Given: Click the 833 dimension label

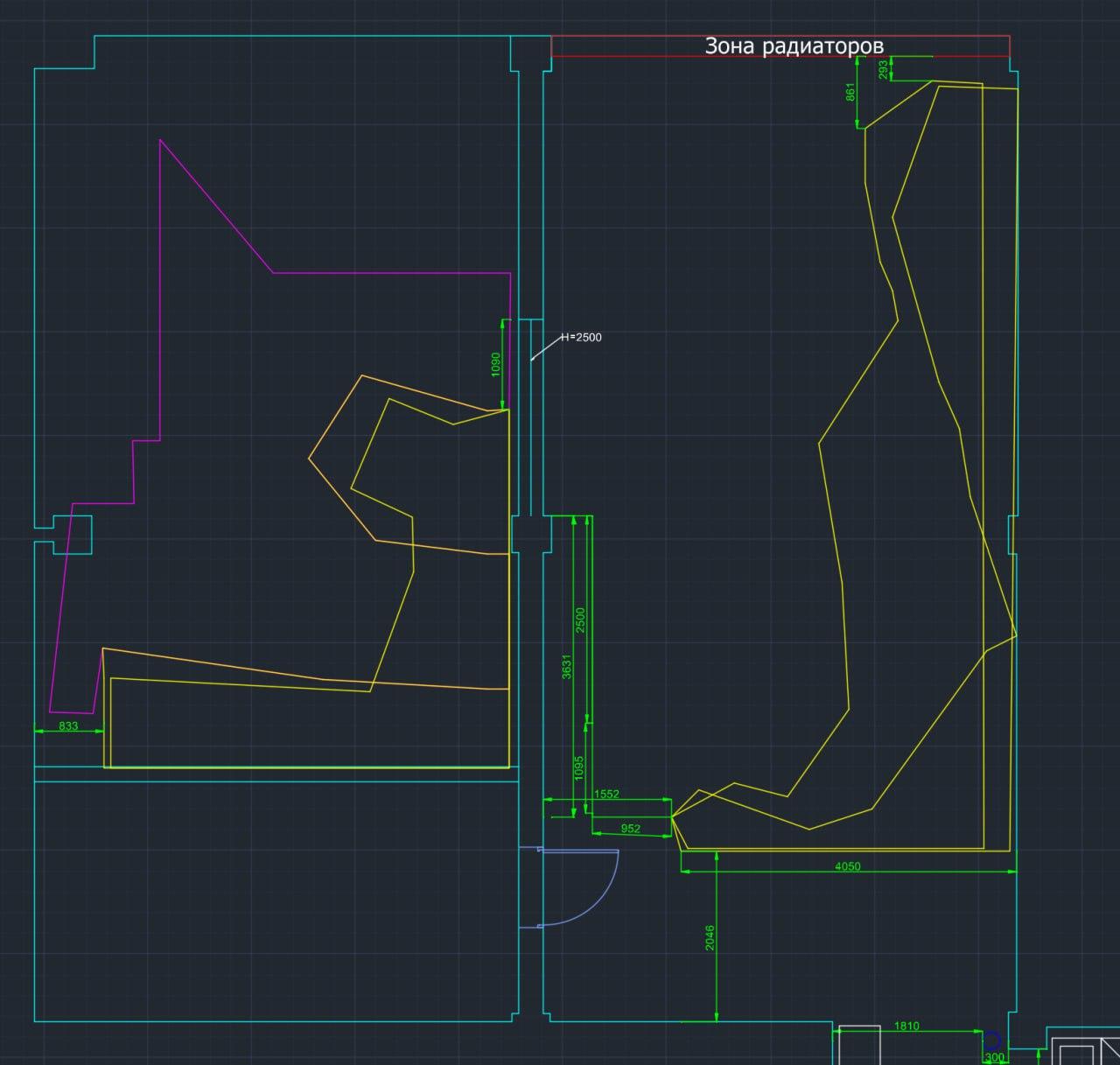Looking at the screenshot, I should point(68,725).
